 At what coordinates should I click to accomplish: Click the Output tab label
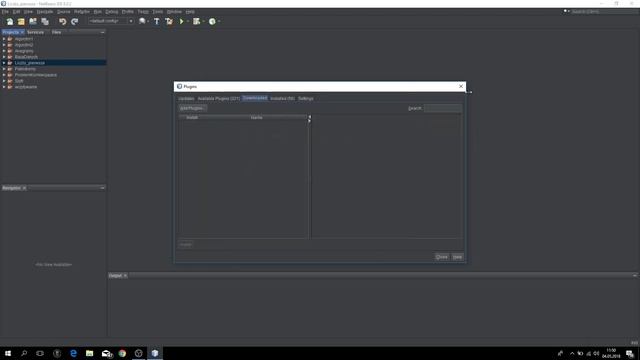(116, 276)
